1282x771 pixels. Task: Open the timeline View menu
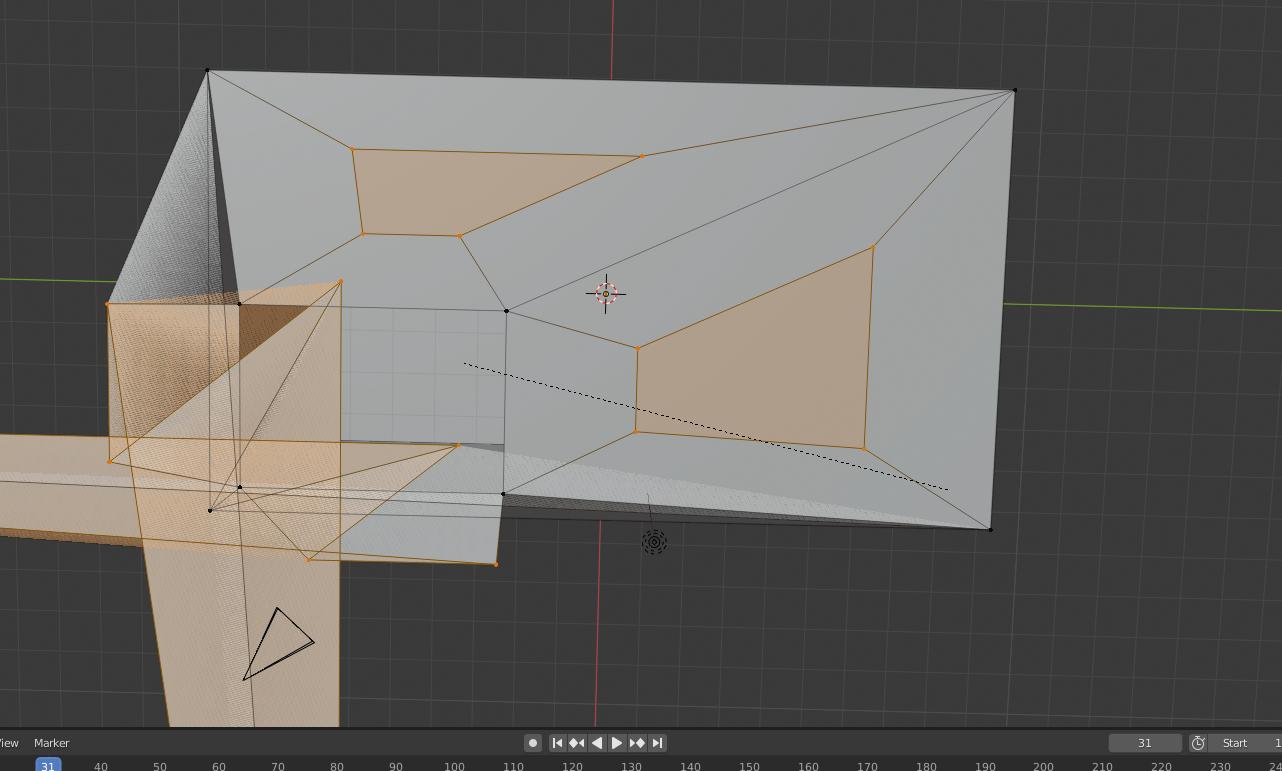[9, 743]
